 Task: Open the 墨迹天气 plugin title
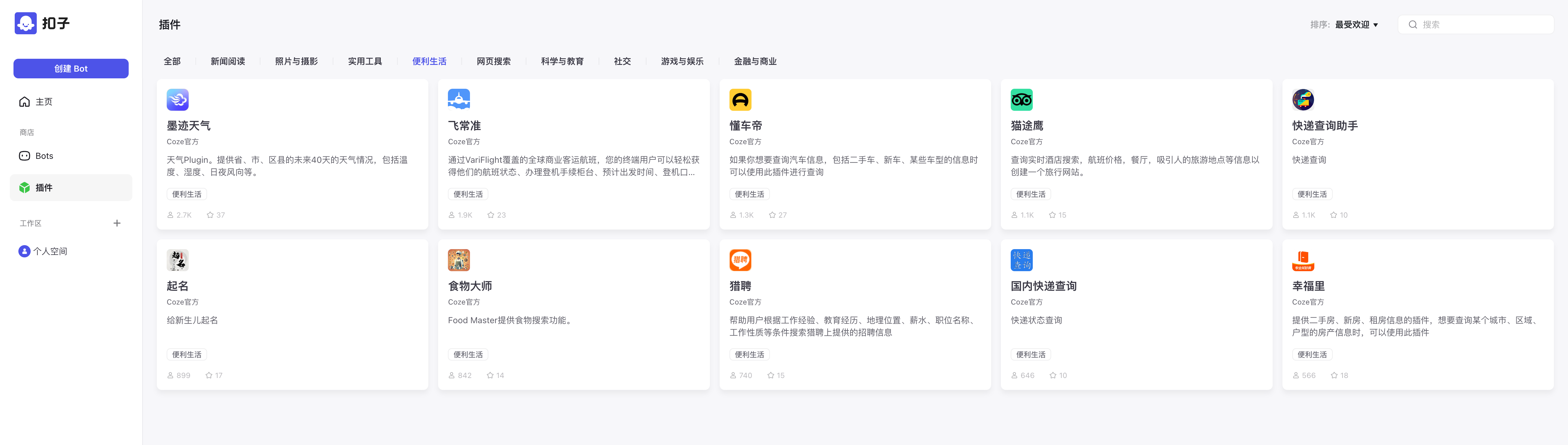(189, 126)
